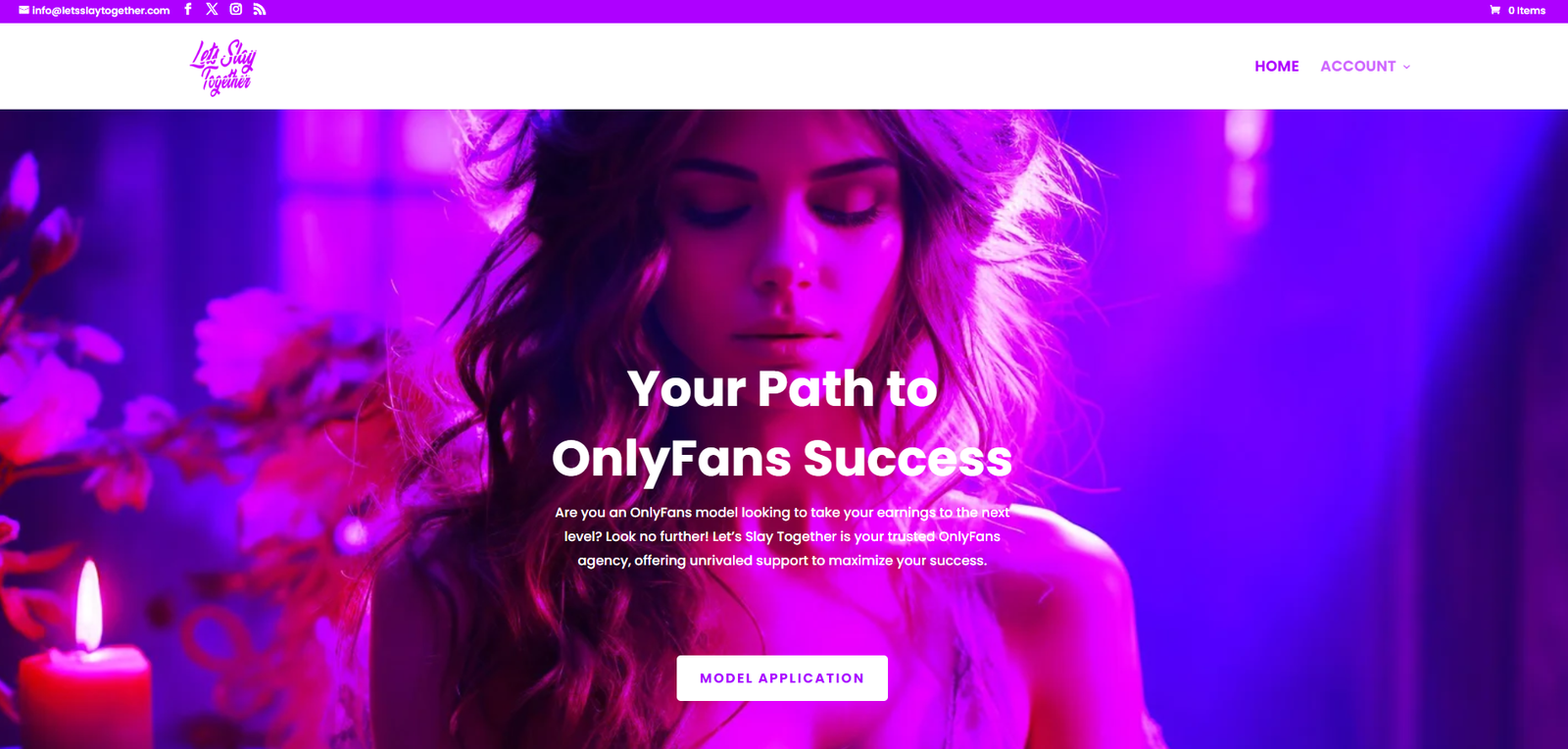Click the 'OnlyFans Success' heading line
Viewport: 1568px width, 749px height.
click(782, 458)
